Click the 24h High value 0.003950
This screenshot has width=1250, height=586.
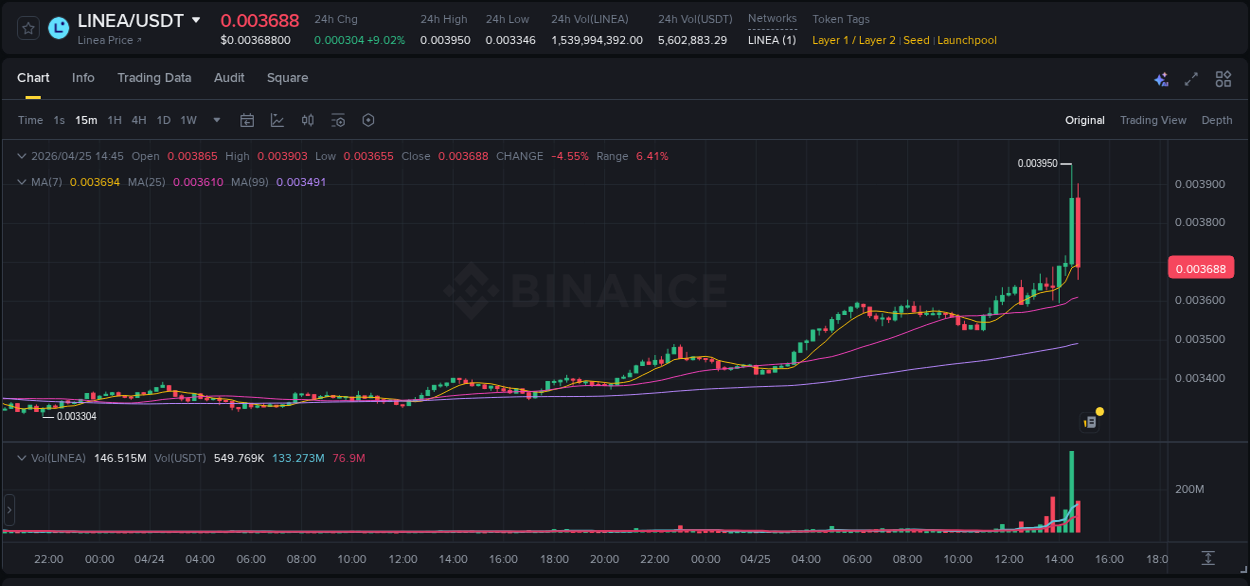[445, 40]
